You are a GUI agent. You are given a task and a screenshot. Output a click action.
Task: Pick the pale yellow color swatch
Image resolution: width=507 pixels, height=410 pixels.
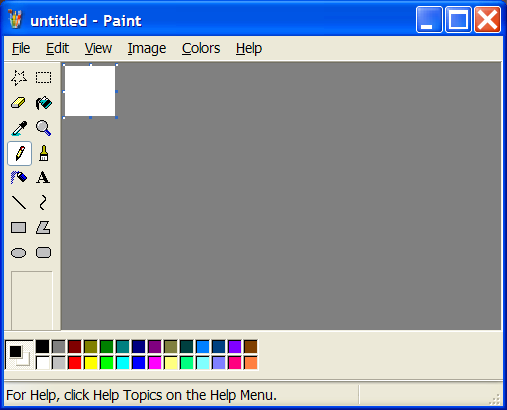[x=171, y=363]
